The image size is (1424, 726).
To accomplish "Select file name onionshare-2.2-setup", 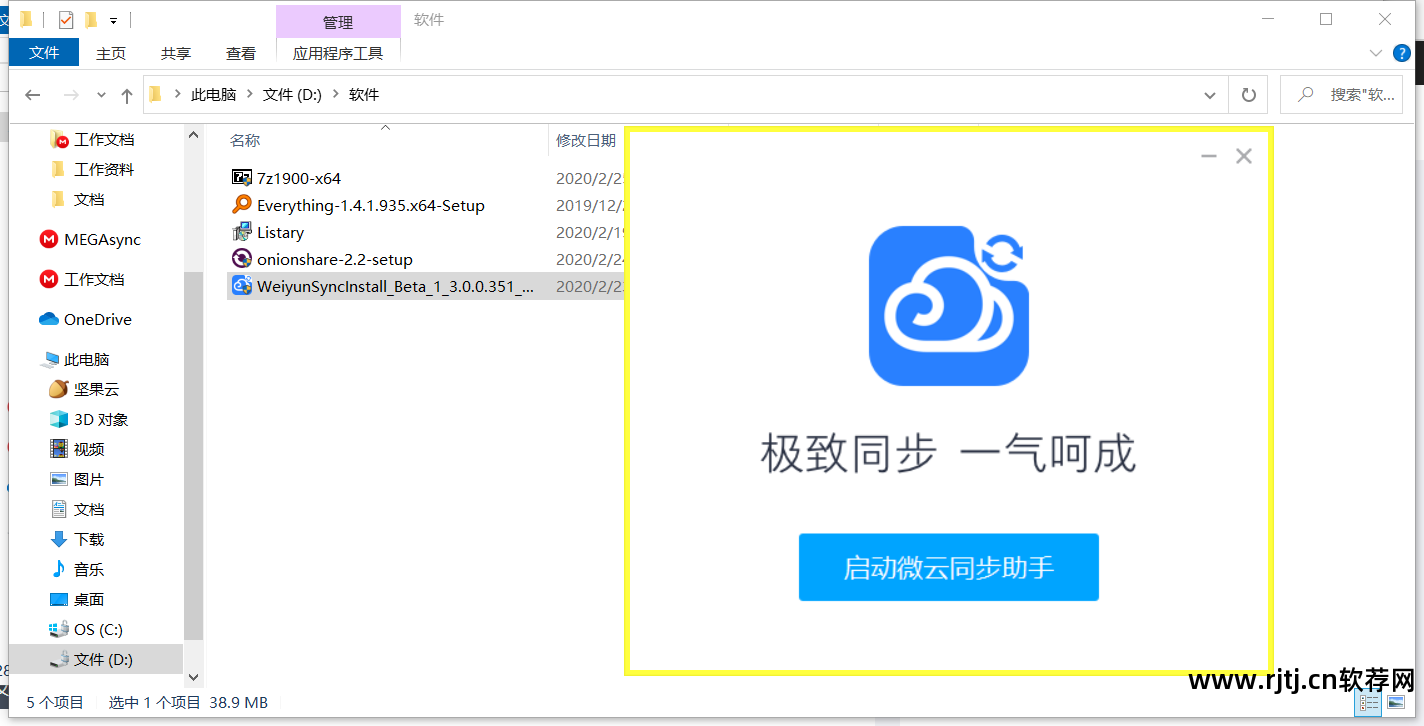I will tap(335, 259).
